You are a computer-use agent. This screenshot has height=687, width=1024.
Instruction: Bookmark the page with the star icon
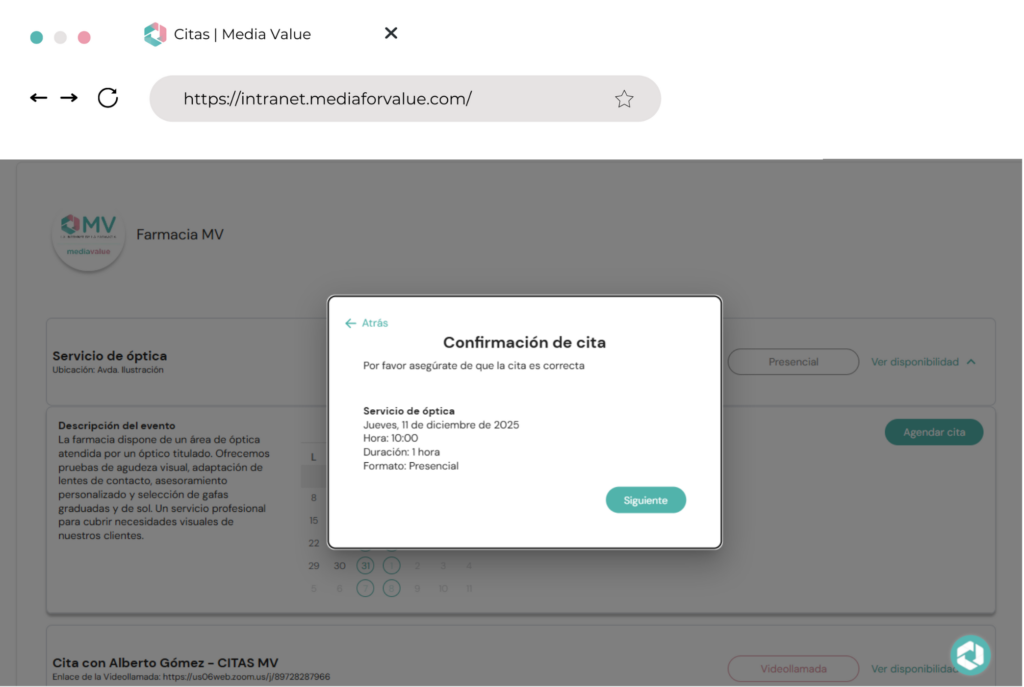tap(624, 99)
